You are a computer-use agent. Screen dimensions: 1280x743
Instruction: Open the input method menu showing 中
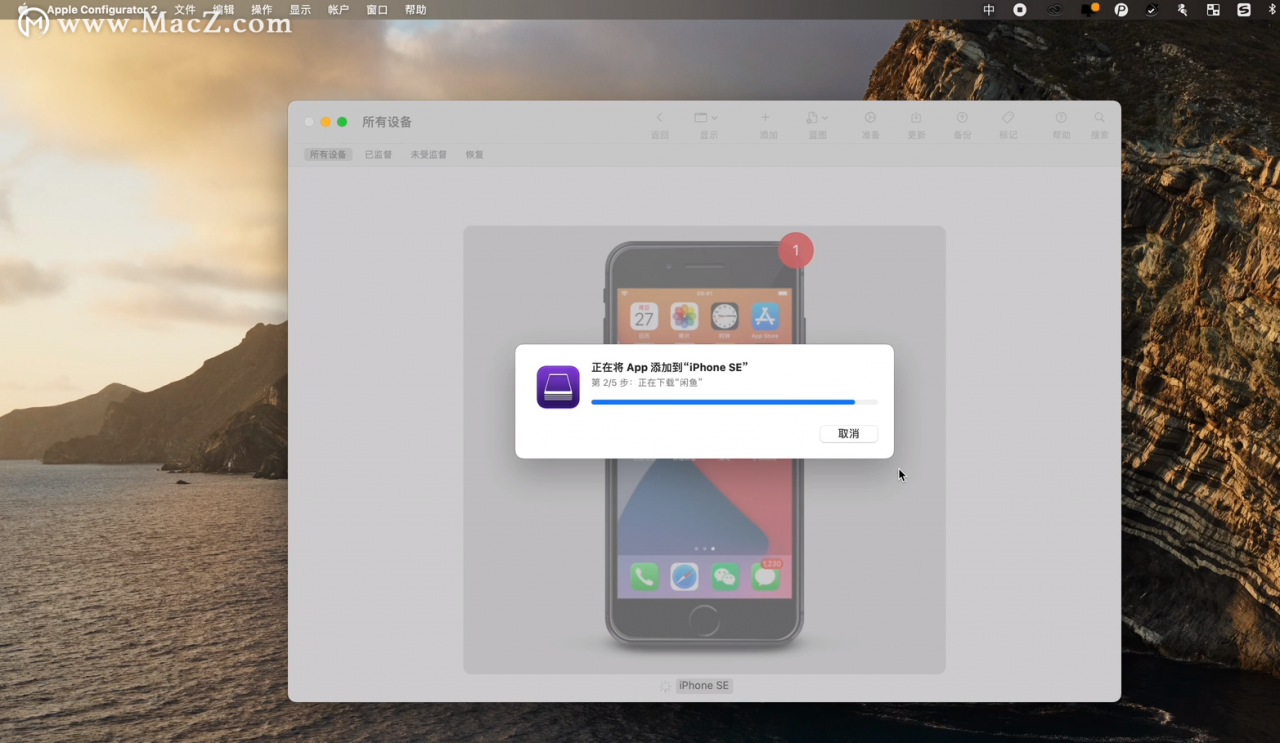989,9
